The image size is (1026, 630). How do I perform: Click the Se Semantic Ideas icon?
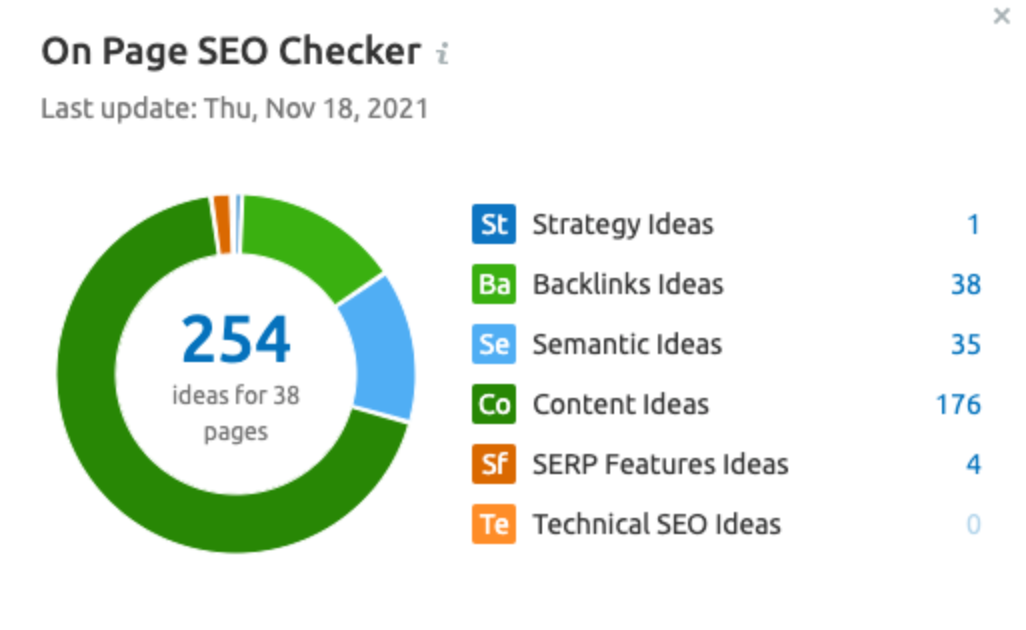click(493, 344)
